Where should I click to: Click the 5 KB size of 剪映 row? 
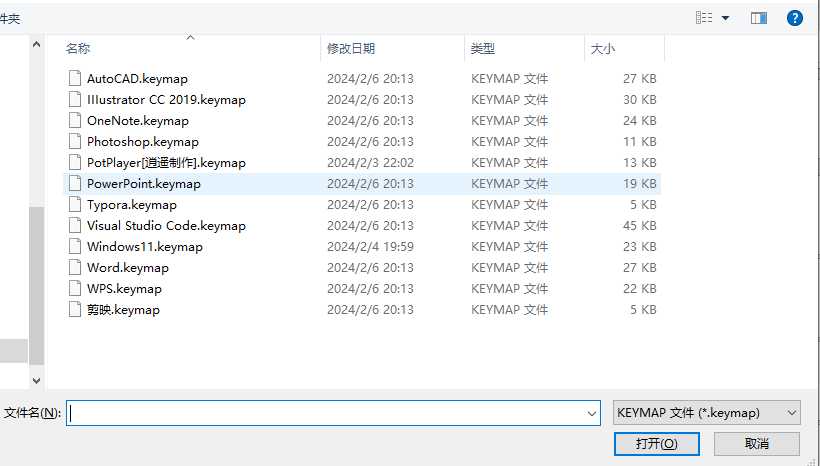(x=643, y=309)
